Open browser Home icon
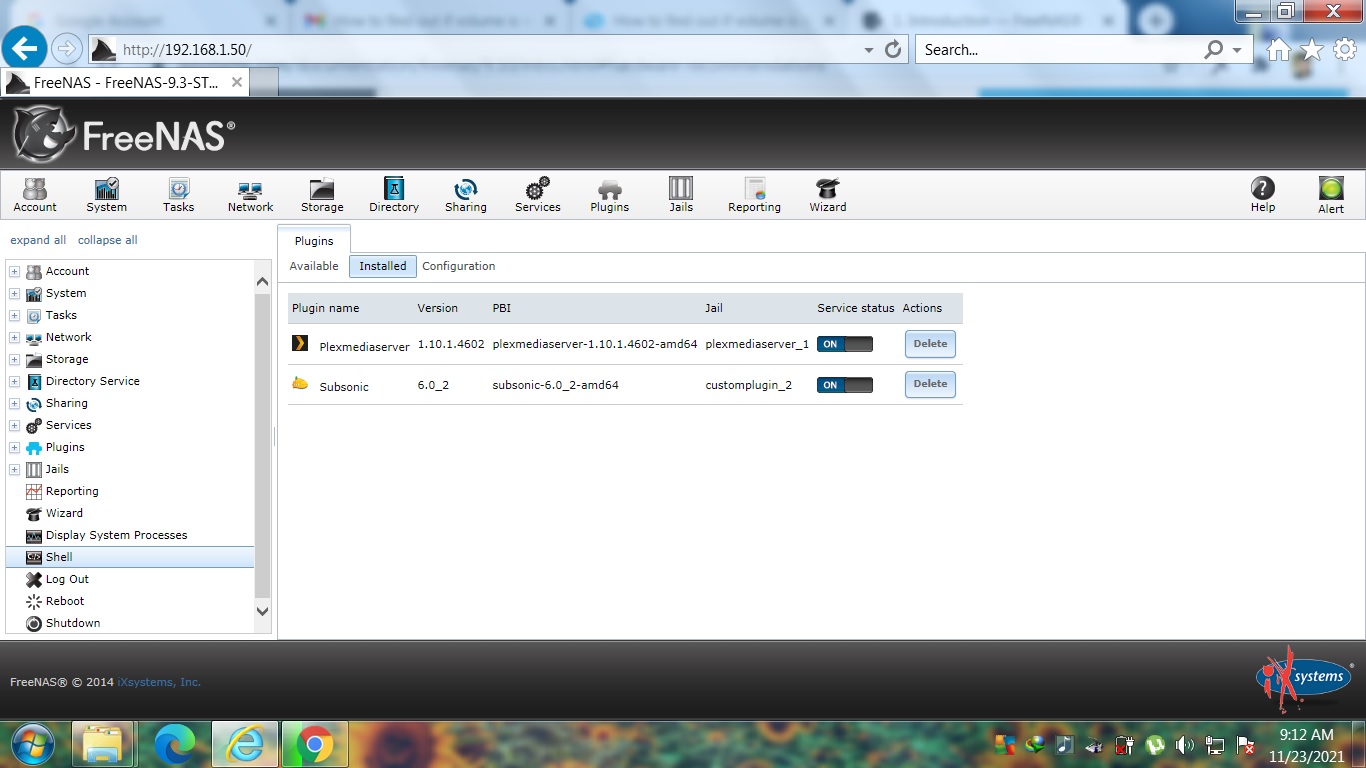 (x=1279, y=50)
